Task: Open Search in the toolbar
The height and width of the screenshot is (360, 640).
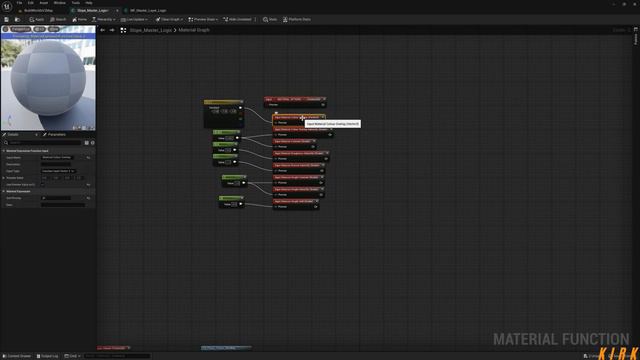Action: [58, 20]
